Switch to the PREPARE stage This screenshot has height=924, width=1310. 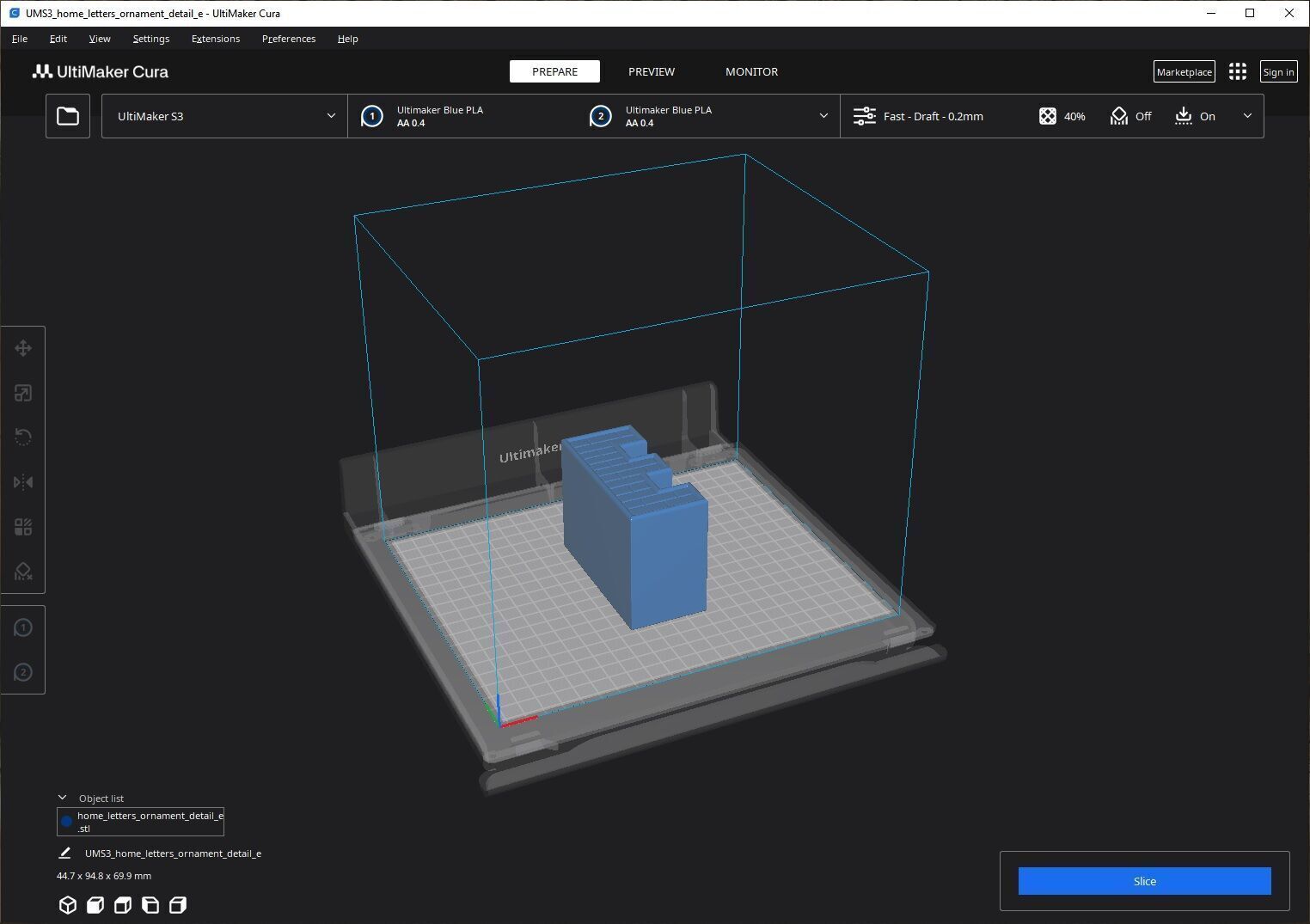click(x=554, y=71)
